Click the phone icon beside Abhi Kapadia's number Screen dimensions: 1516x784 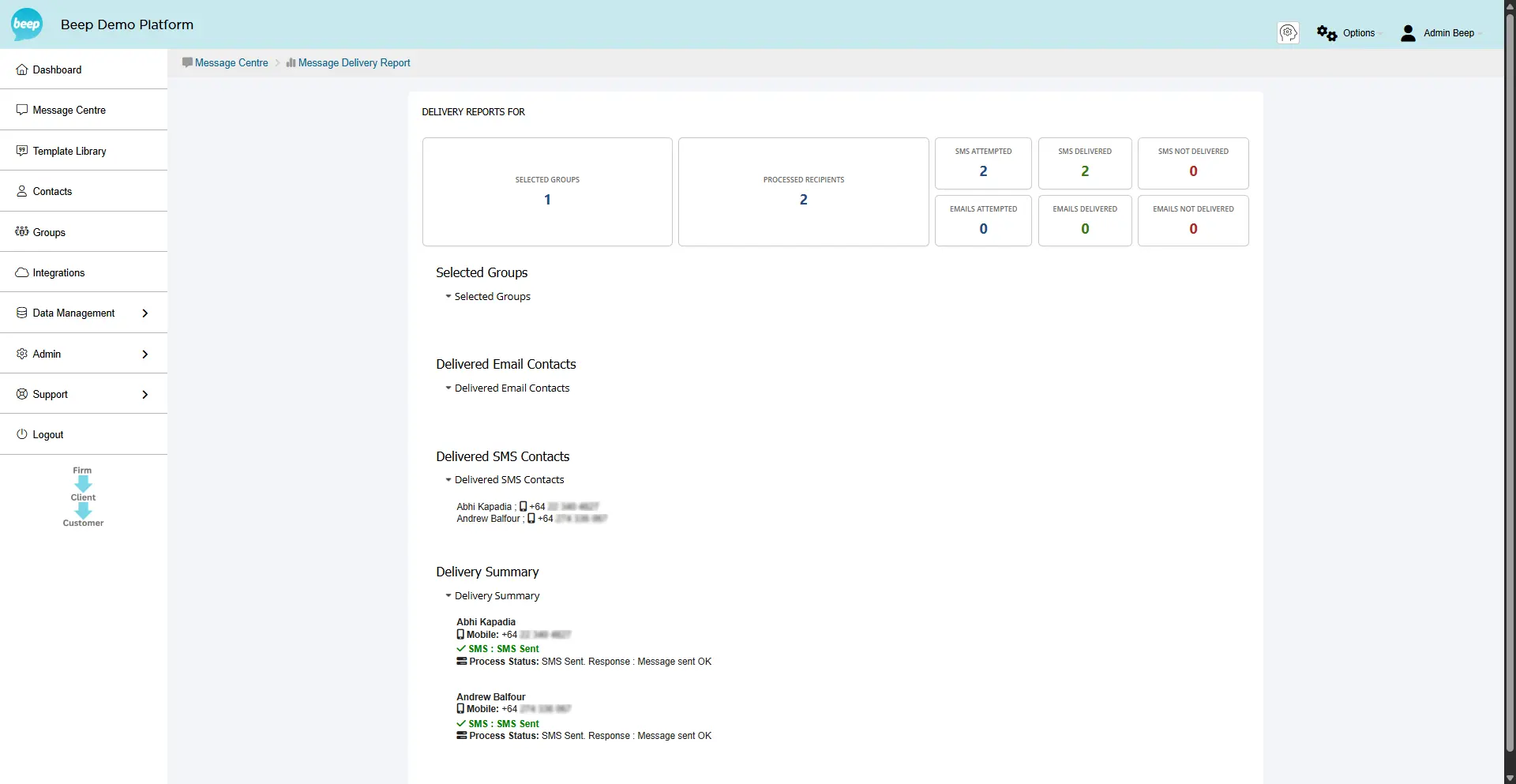click(x=523, y=506)
